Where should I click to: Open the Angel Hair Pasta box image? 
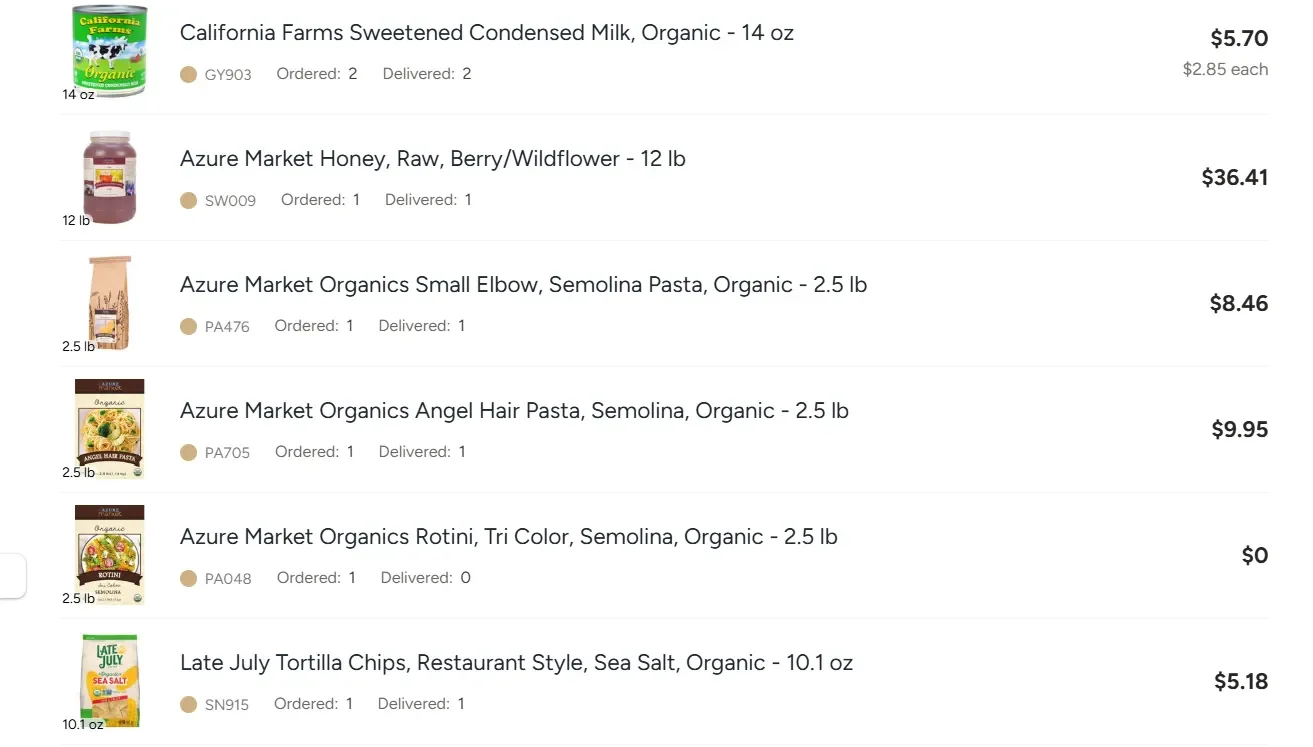coord(110,429)
